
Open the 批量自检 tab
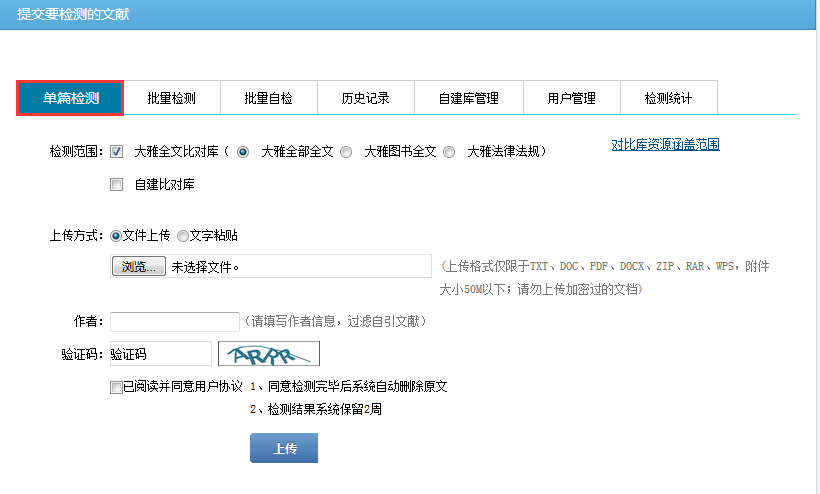tap(268, 98)
